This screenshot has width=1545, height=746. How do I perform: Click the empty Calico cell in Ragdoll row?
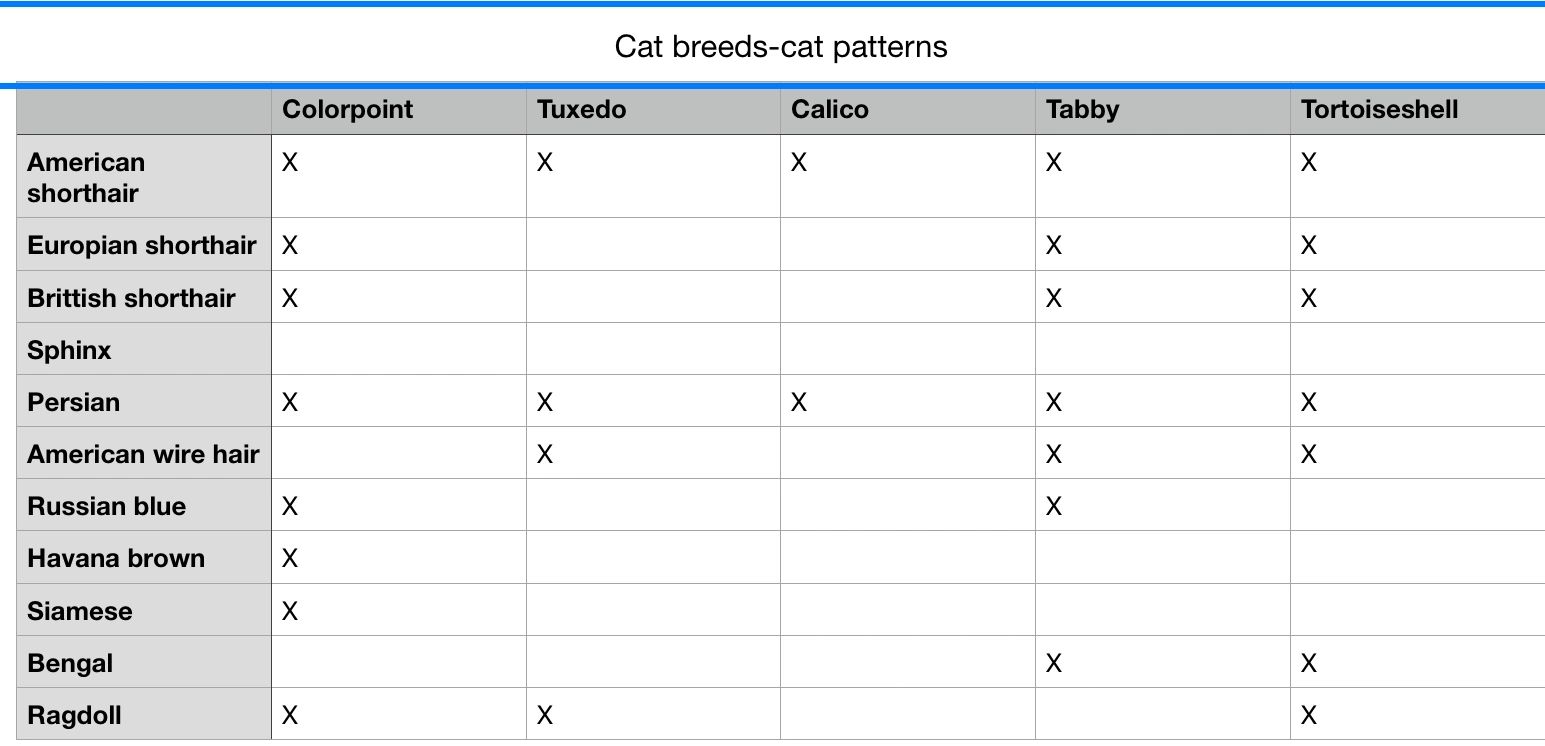(907, 715)
